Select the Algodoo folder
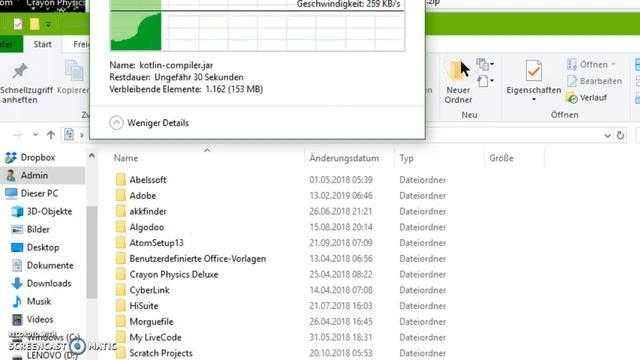Image resolution: width=640 pixels, height=360 pixels. tap(147, 227)
